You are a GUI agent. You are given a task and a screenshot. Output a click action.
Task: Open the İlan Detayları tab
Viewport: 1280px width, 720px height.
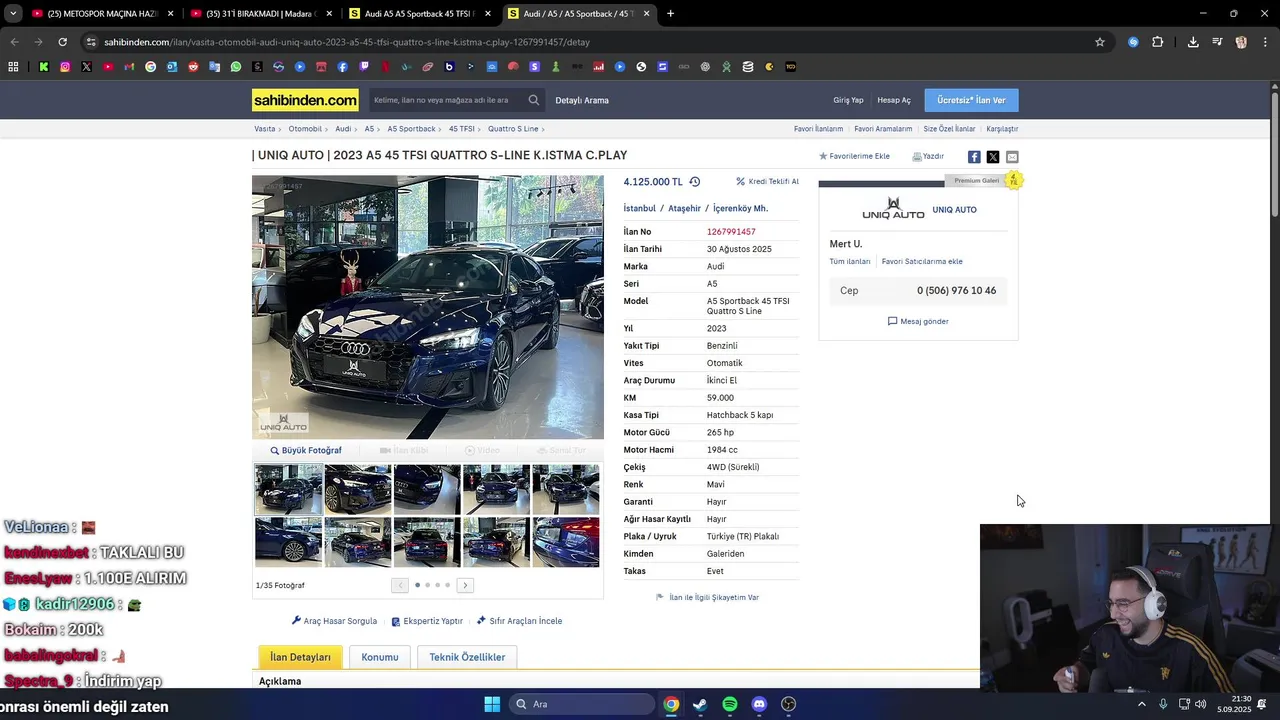tap(300, 657)
